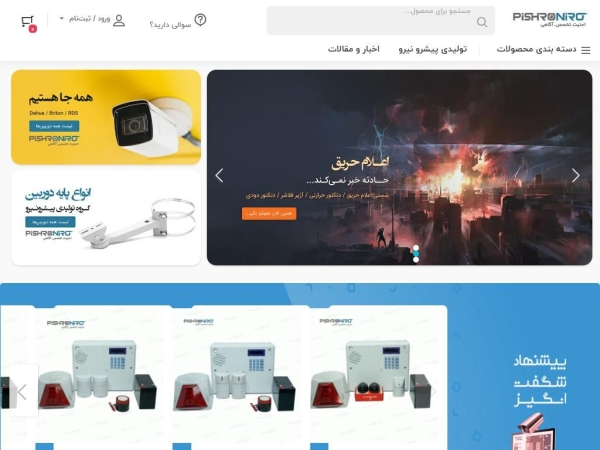
Task: Click orange button on fire alarm banner
Action: pos(269,214)
